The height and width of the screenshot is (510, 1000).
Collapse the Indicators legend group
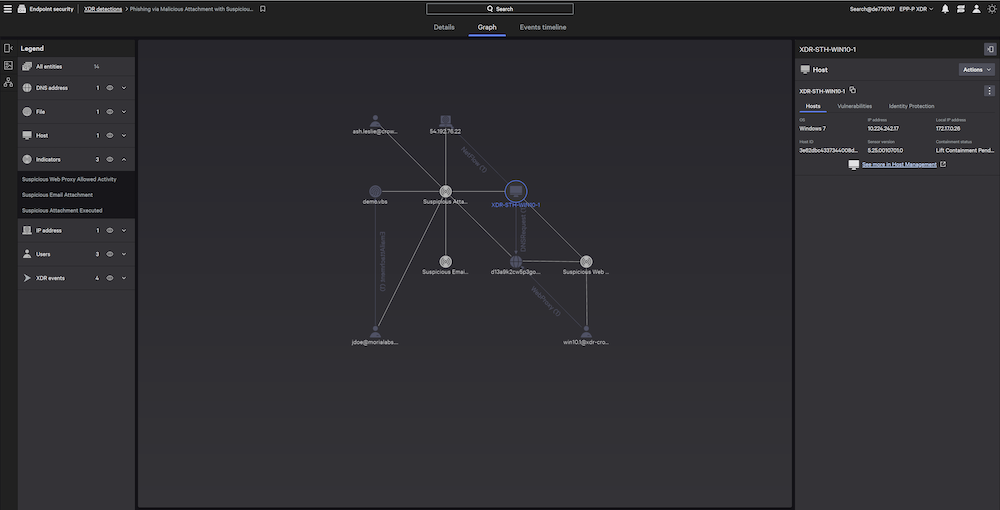124,159
